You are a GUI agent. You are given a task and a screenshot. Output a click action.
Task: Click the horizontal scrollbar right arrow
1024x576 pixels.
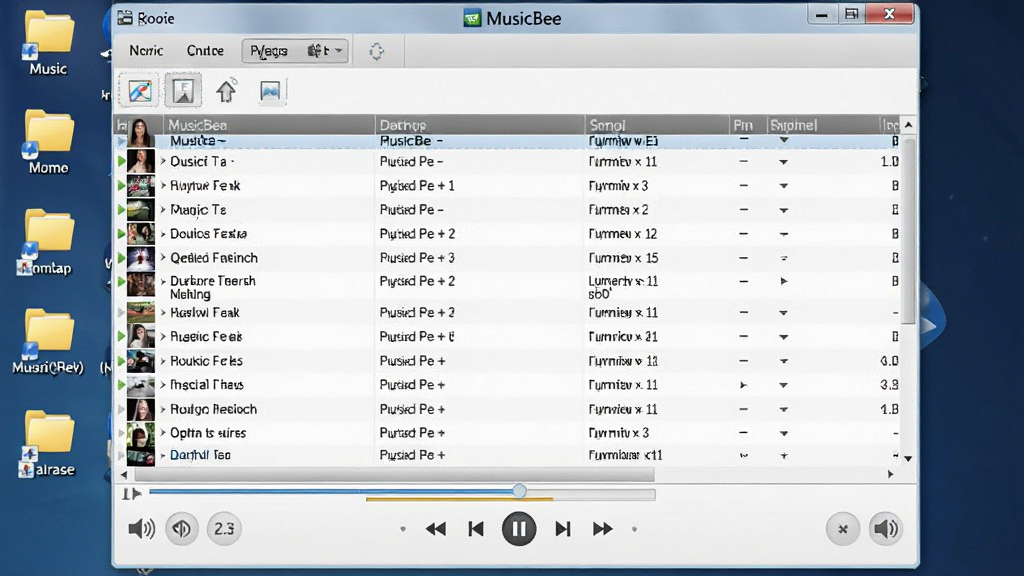(x=890, y=475)
